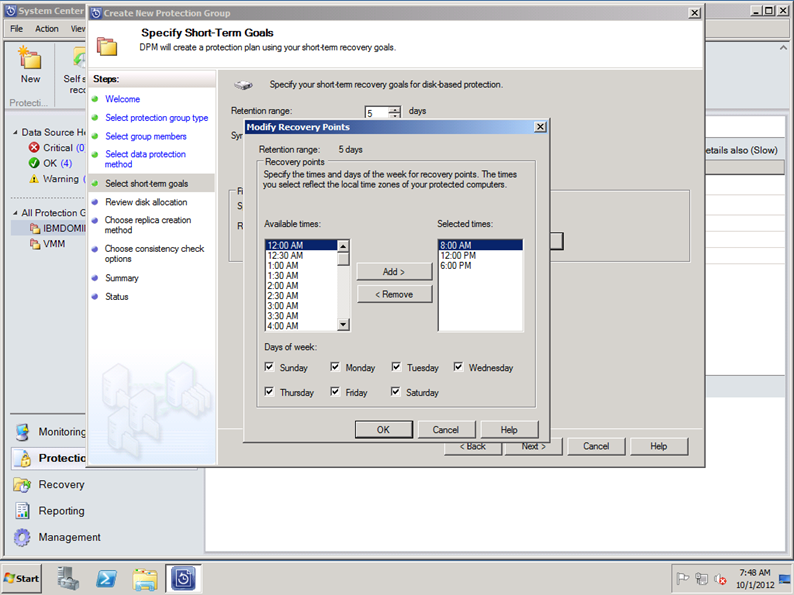Viewport: 794px width, 595px height.
Task: Select 12:00 PM in Selected times
Action: tap(480, 256)
